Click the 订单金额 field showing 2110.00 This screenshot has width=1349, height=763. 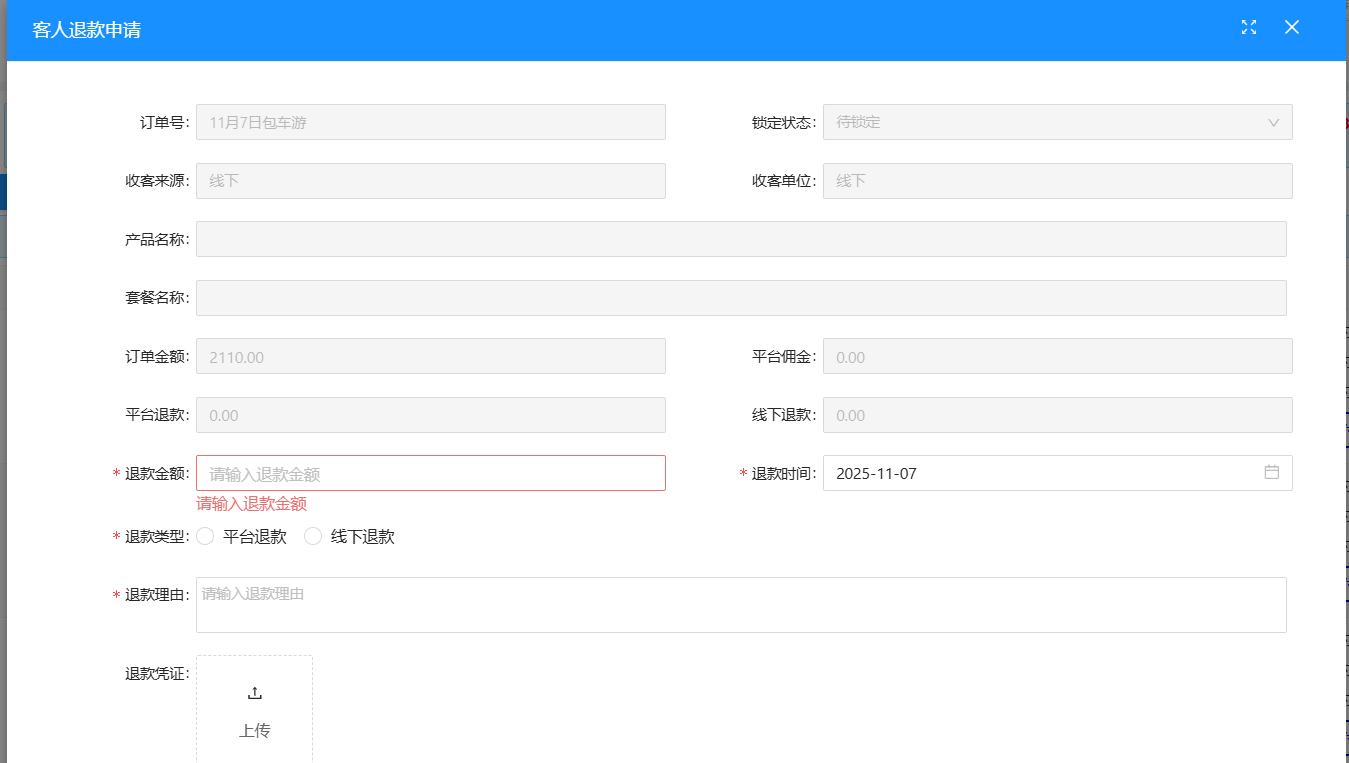(x=430, y=356)
